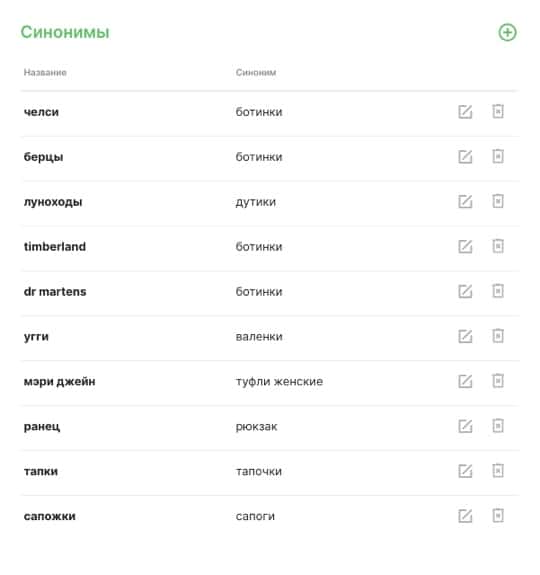Delete the dr martens entry
540x575 pixels.
point(498,291)
